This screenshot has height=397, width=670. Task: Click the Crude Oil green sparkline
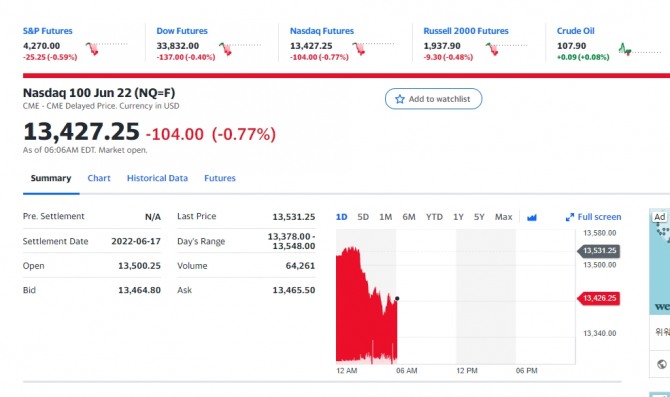639,49
